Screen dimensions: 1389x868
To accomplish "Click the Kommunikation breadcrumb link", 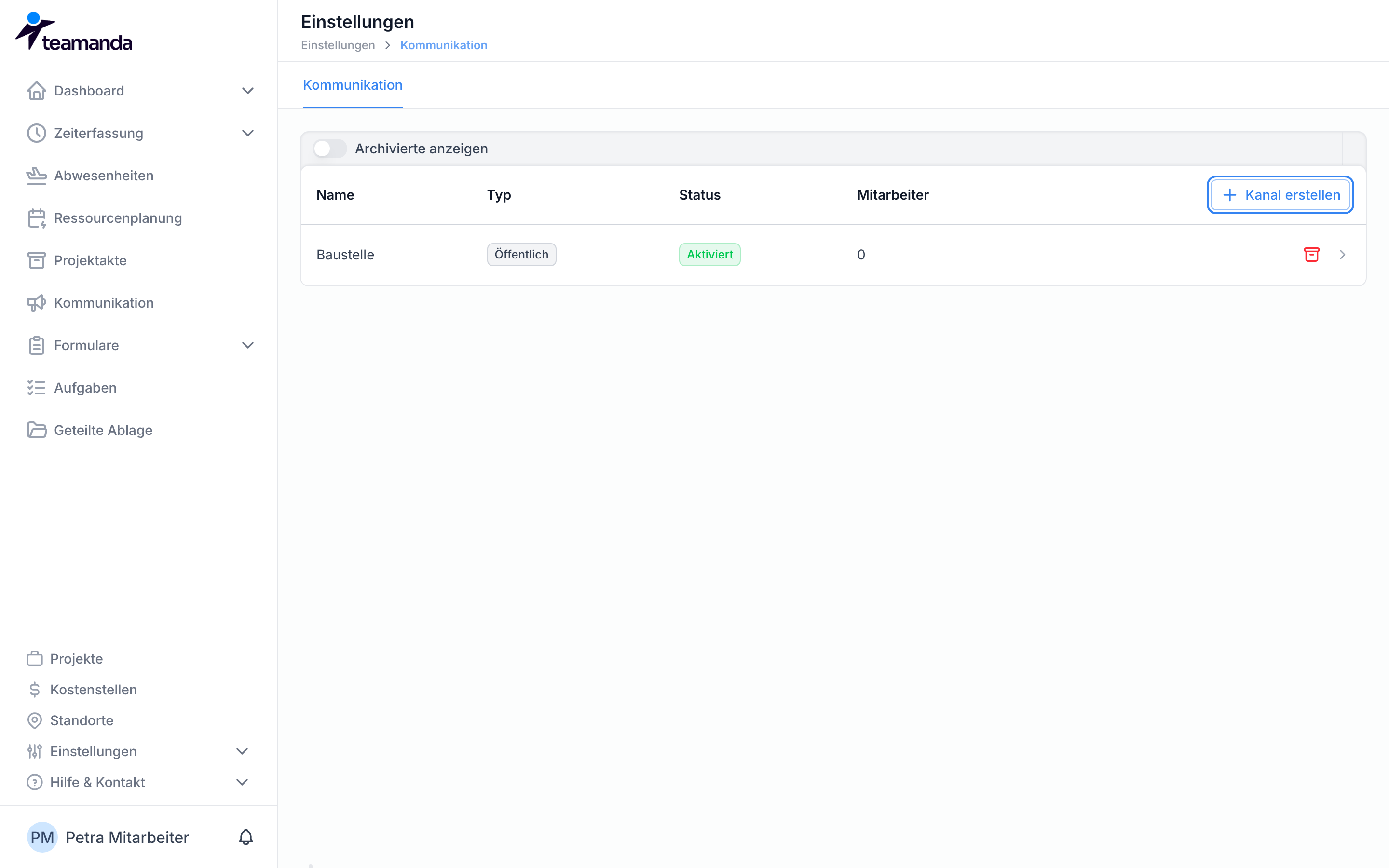I will (x=444, y=45).
